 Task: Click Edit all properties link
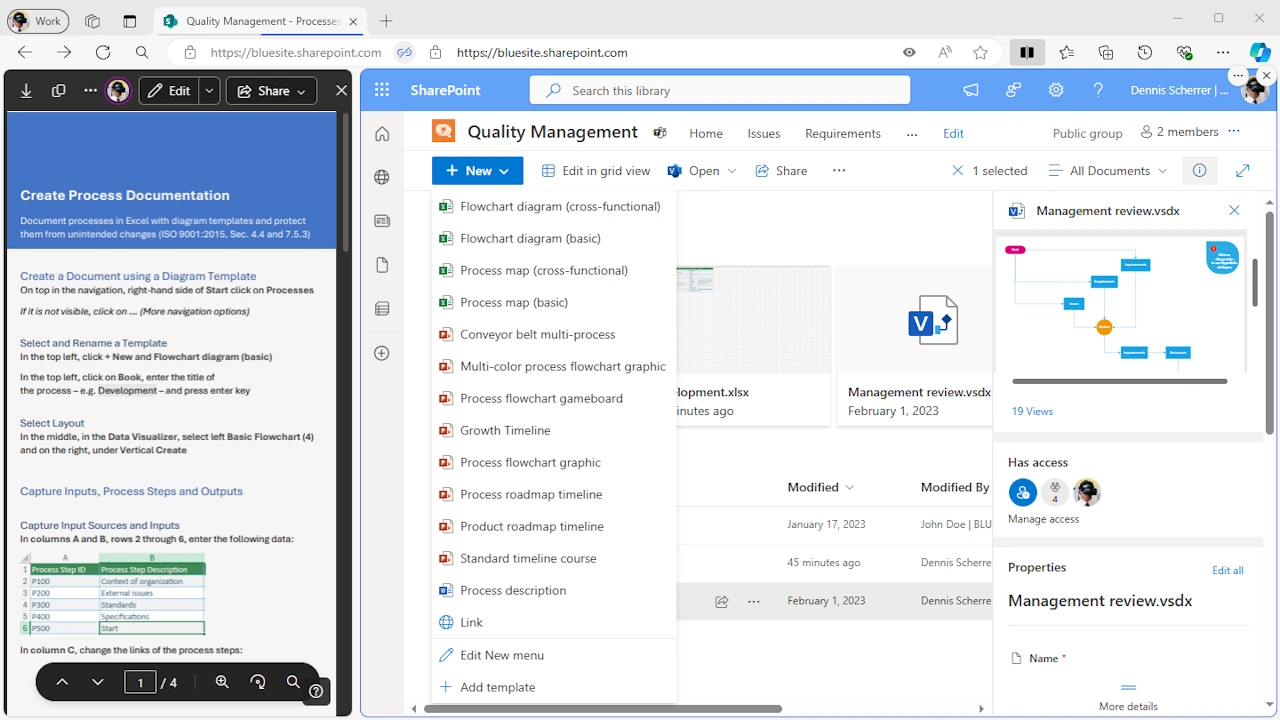(x=1228, y=570)
